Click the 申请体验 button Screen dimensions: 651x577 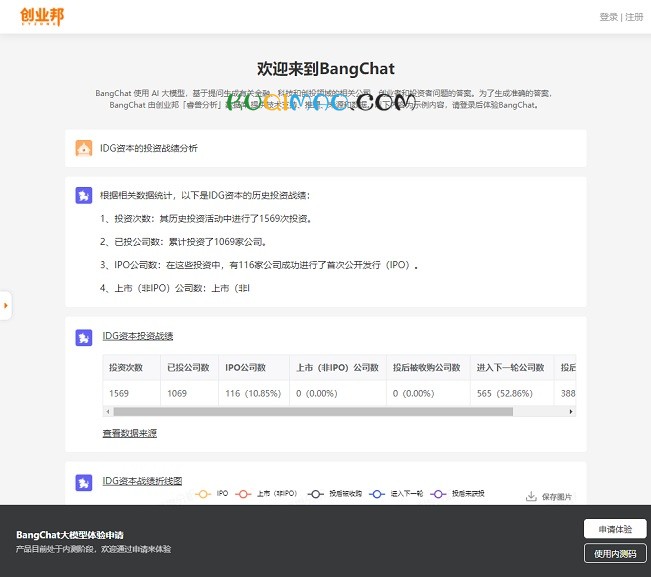(615, 529)
